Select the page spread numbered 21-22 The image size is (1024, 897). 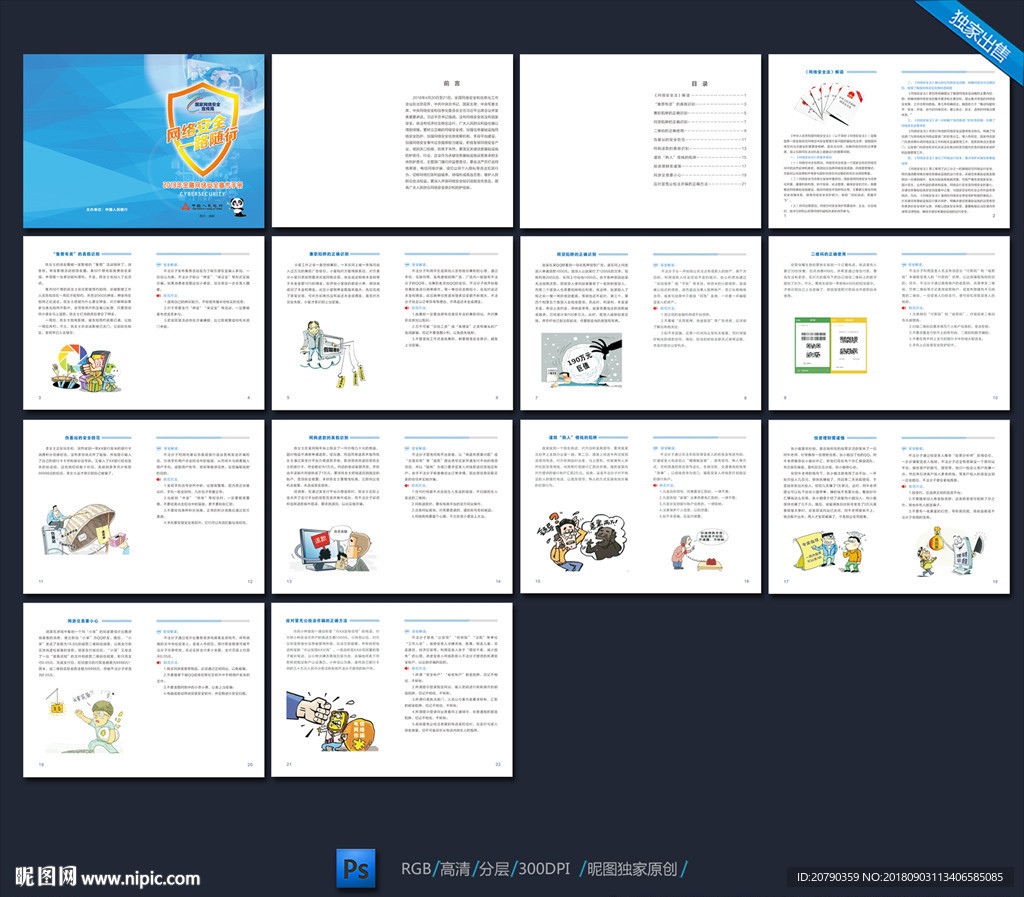point(392,690)
